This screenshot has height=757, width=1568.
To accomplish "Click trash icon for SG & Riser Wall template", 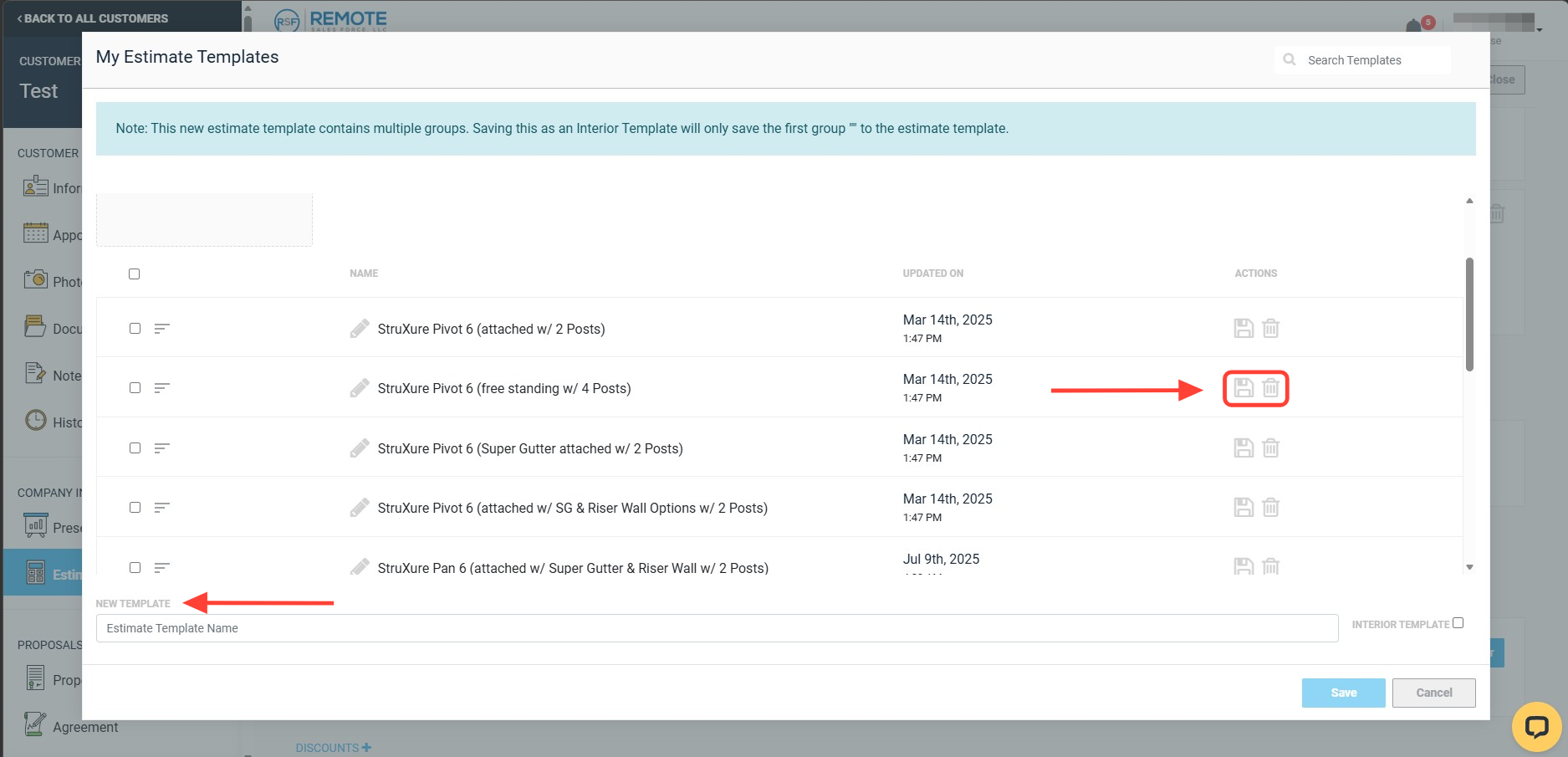I will (1270, 508).
